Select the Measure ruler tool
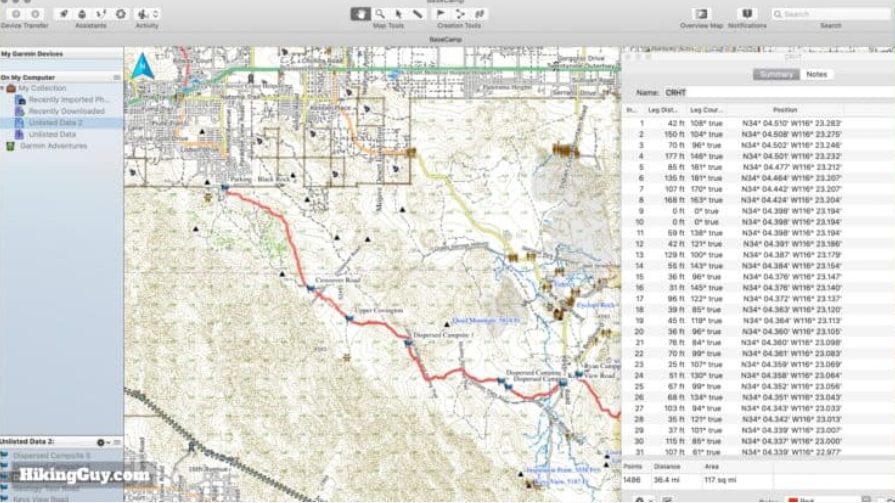Image resolution: width=895 pixels, height=503 pixels. (x=418, y=14)
